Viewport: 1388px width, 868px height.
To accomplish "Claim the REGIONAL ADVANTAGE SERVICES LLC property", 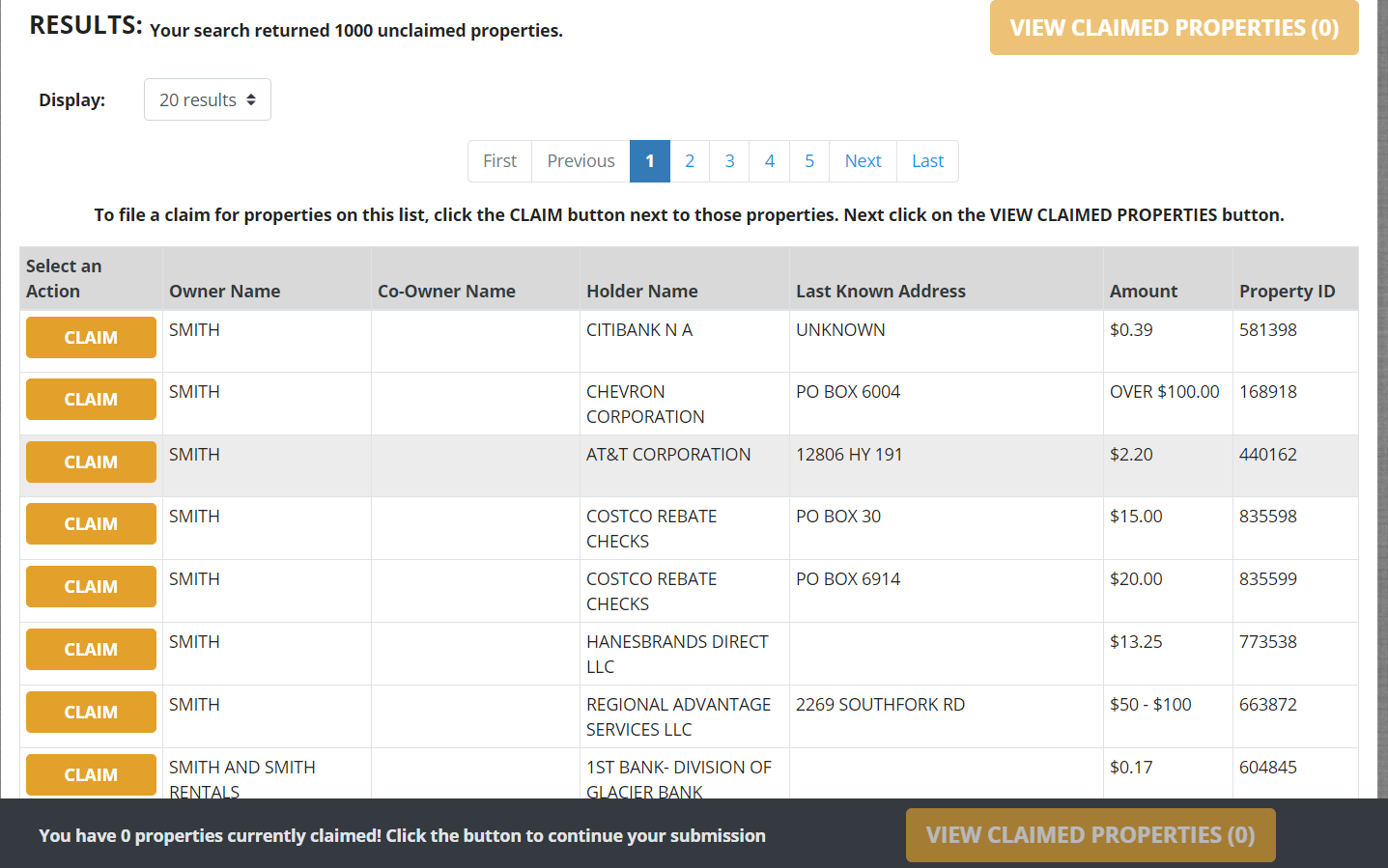I will (90, 712).
